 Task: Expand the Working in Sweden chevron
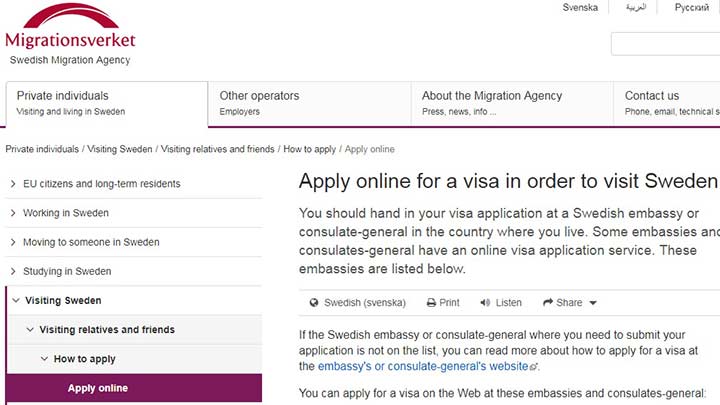(x=13, y=213)
